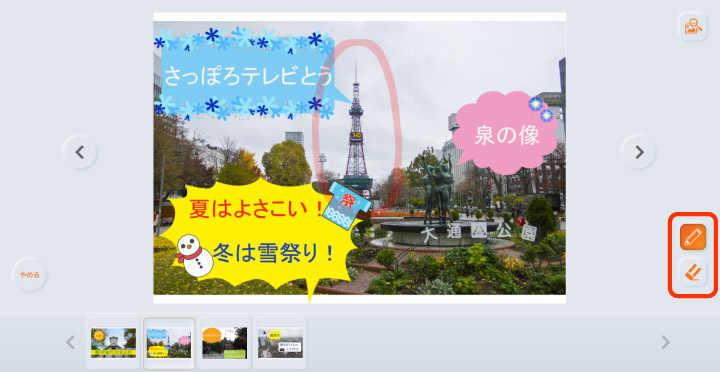Open the fourth thumbnail of city view

click(280, 343)
